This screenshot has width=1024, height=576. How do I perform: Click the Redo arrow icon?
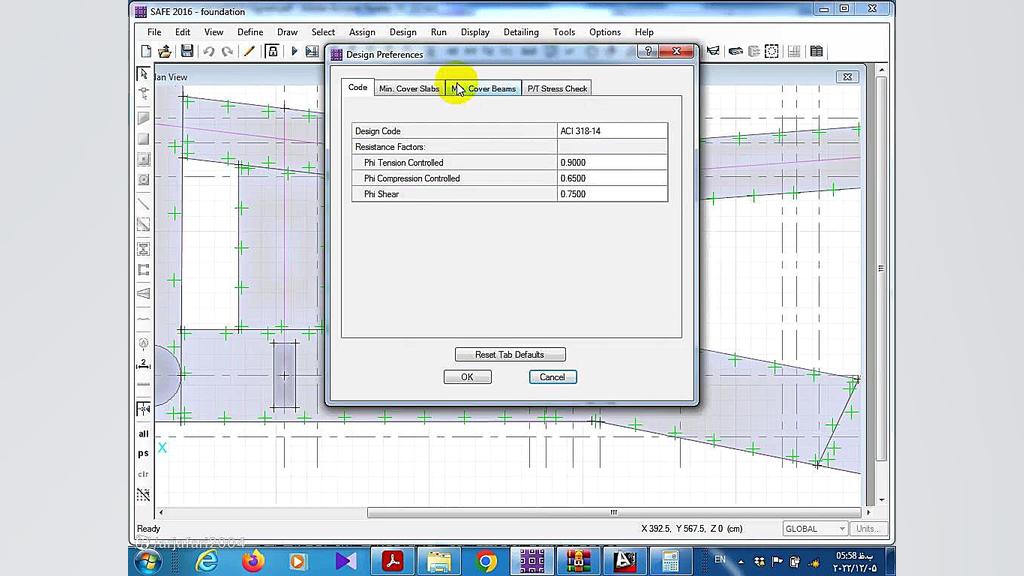227,51
